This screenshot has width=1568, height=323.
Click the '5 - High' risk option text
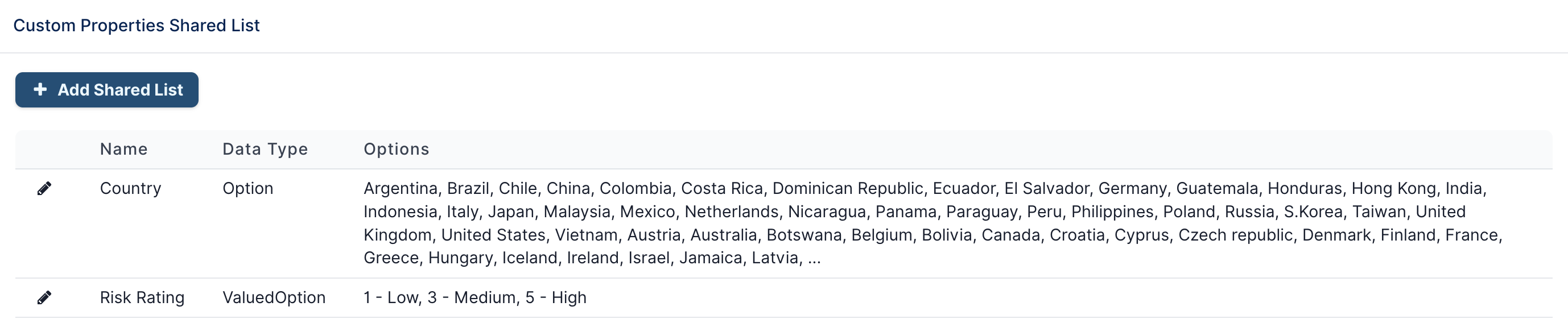tap(556, 297)
